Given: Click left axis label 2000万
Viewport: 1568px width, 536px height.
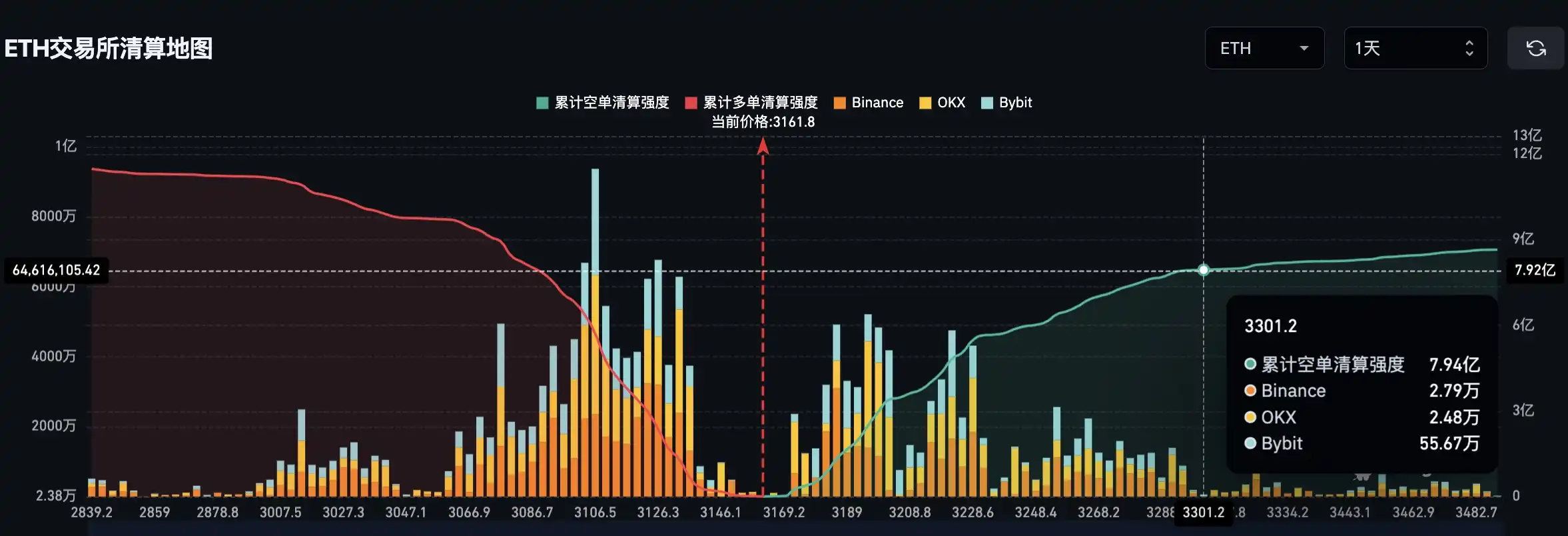Looking at the screenshot, I should [54, 425].
